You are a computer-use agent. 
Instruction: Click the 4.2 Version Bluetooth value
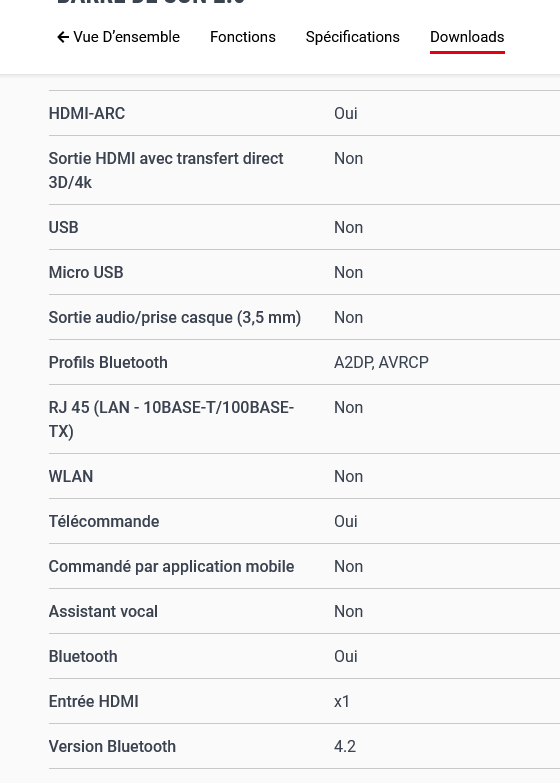[345, 747]
